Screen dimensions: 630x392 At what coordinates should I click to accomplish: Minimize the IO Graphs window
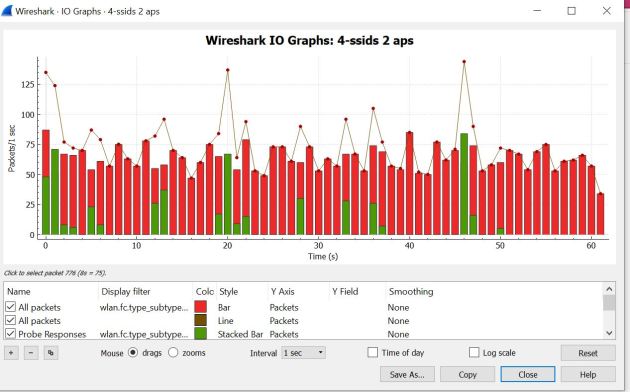click(537, 11)
